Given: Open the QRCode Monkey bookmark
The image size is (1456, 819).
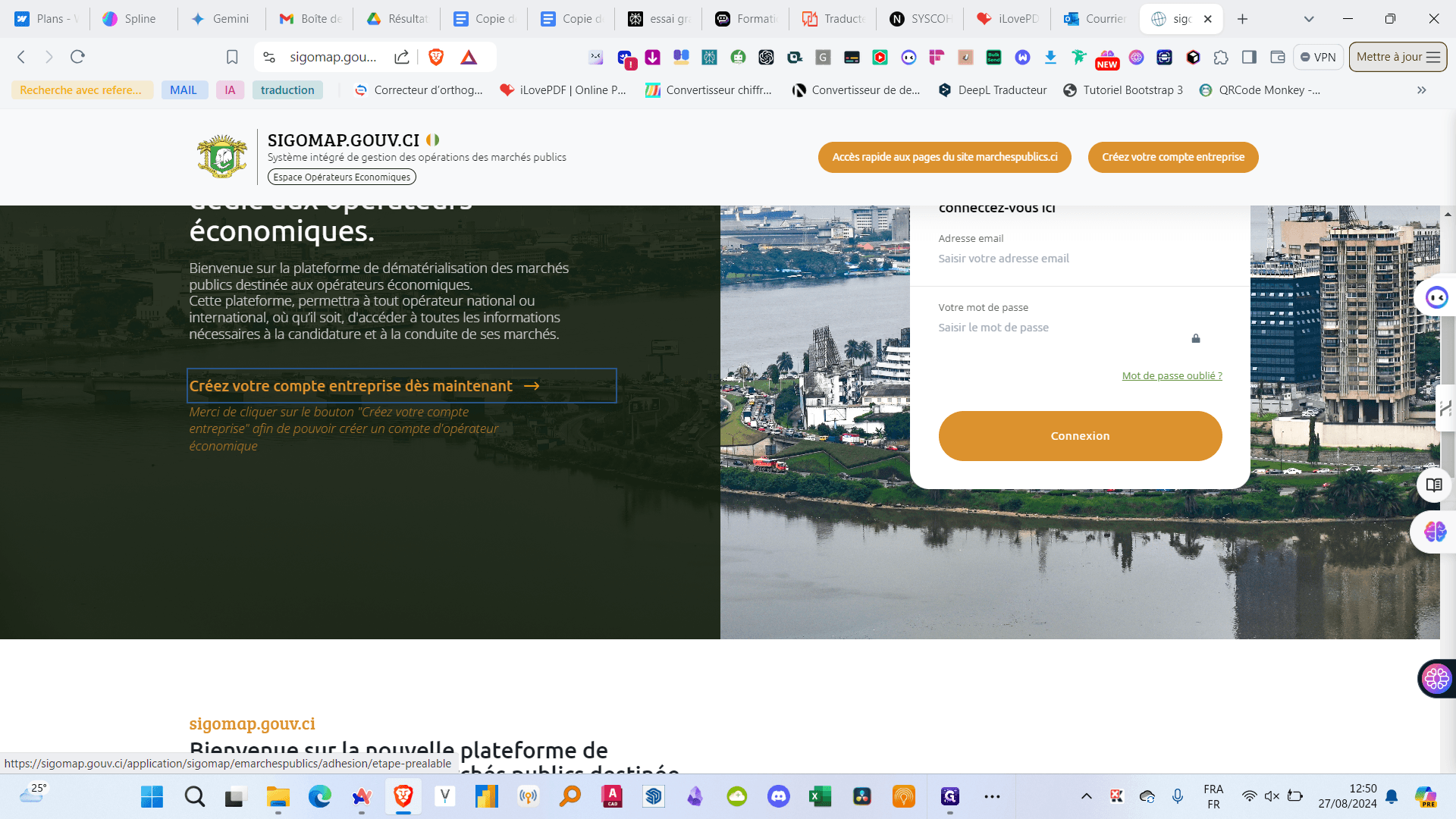Looking at the screenshot, I should tap(1260, 90).
